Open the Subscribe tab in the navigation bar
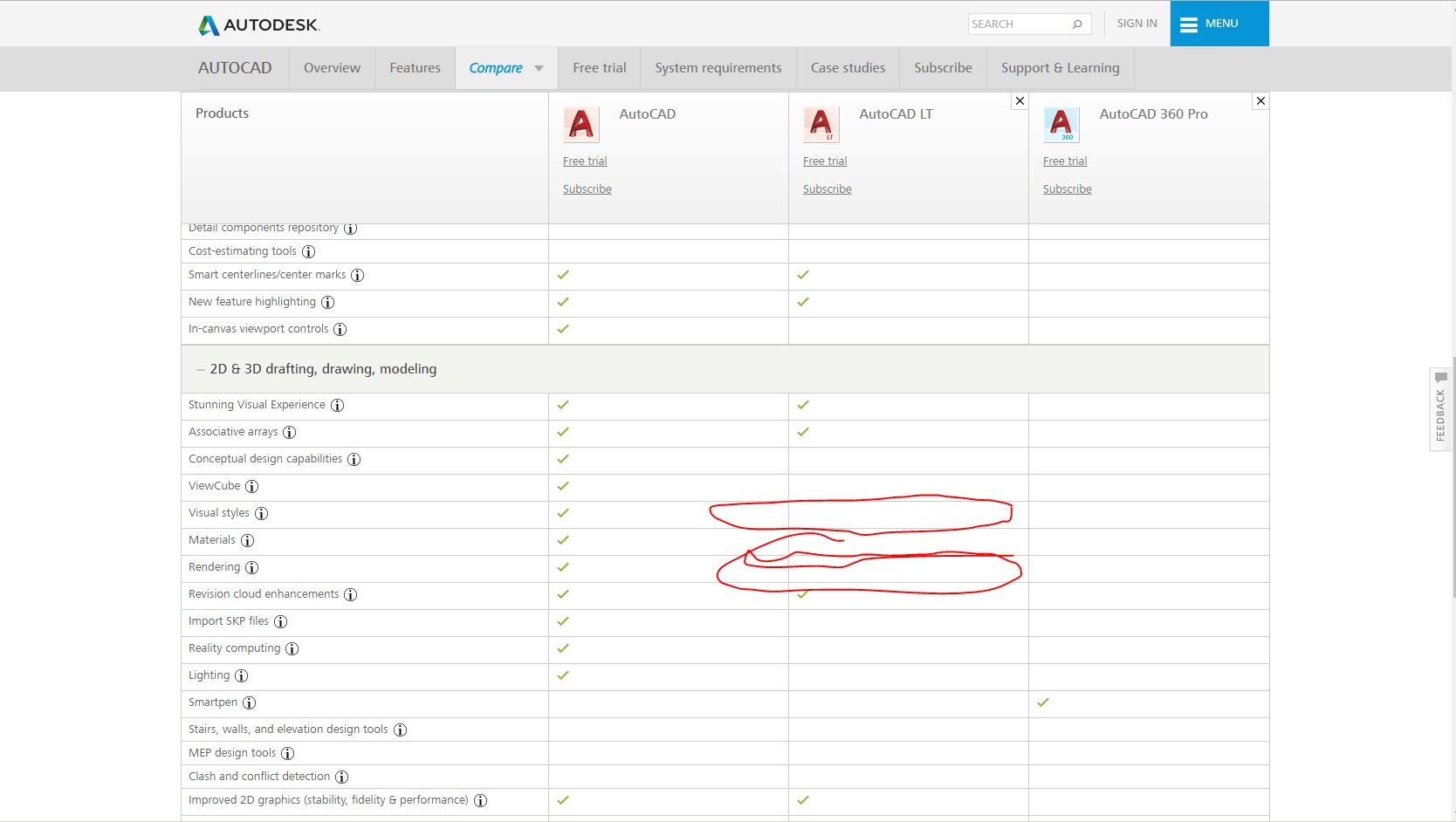1456x822 pixels. coord(943,68)
